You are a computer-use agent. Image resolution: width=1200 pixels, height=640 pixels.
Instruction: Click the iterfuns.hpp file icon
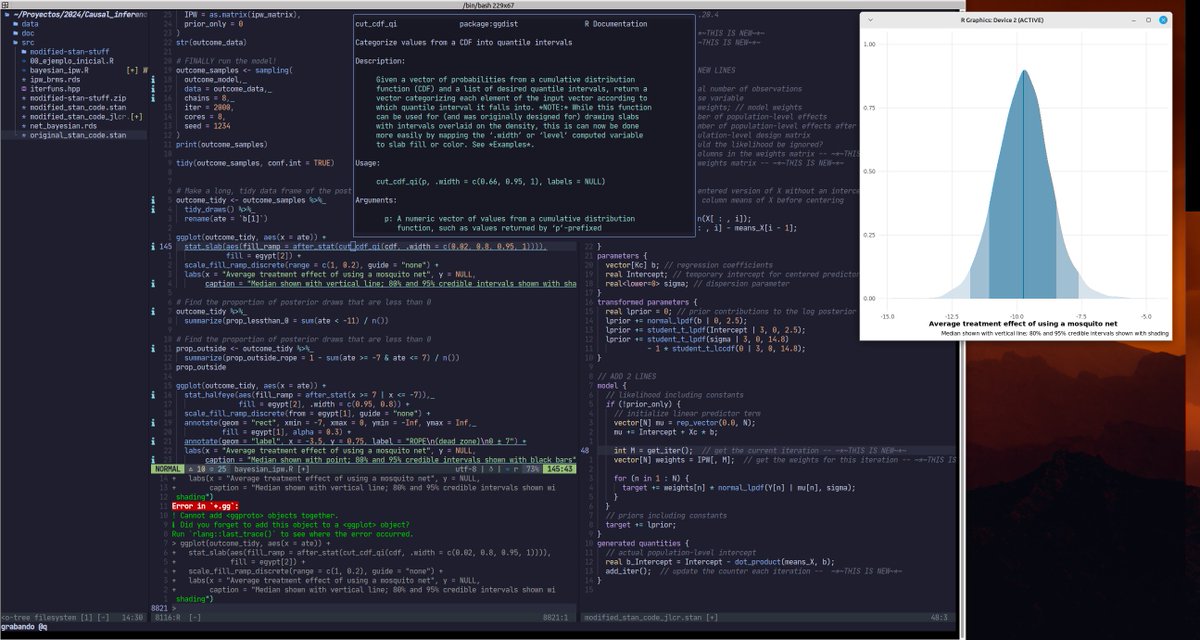25,90
